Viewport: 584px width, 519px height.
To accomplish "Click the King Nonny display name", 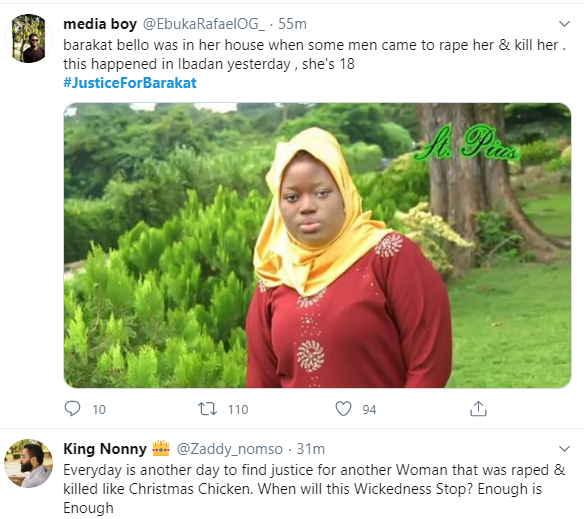I will point(105,449).
